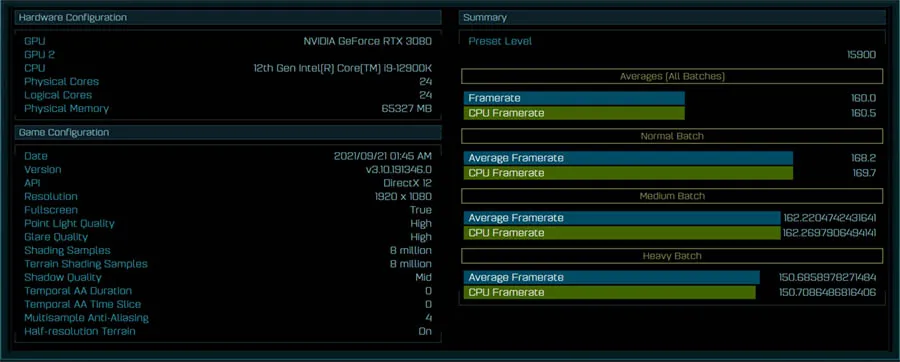Click the Normal Batch Average Framerate bar

[x=629, y=158]
